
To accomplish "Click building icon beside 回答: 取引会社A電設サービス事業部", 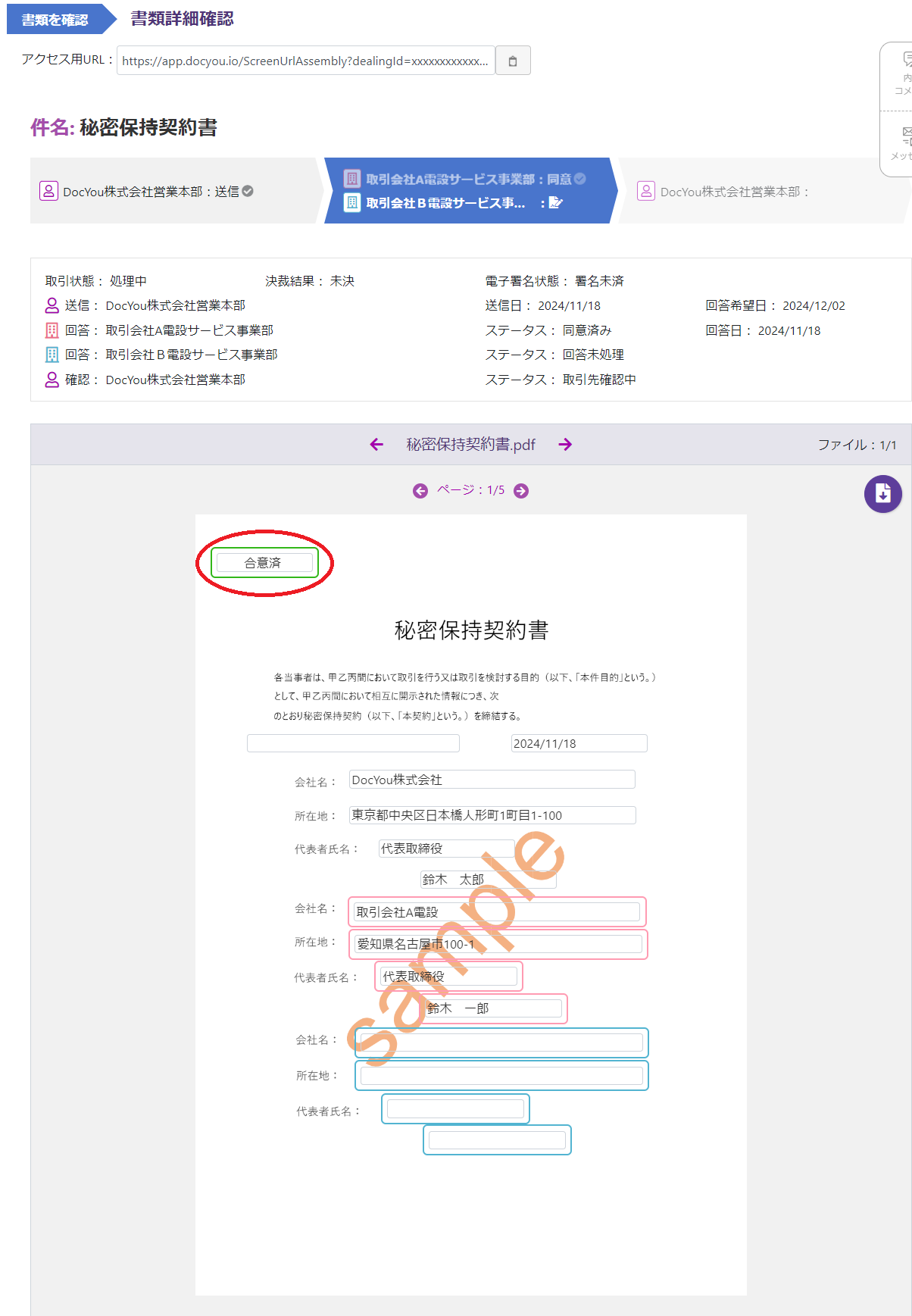I will (x=52, y=330).
